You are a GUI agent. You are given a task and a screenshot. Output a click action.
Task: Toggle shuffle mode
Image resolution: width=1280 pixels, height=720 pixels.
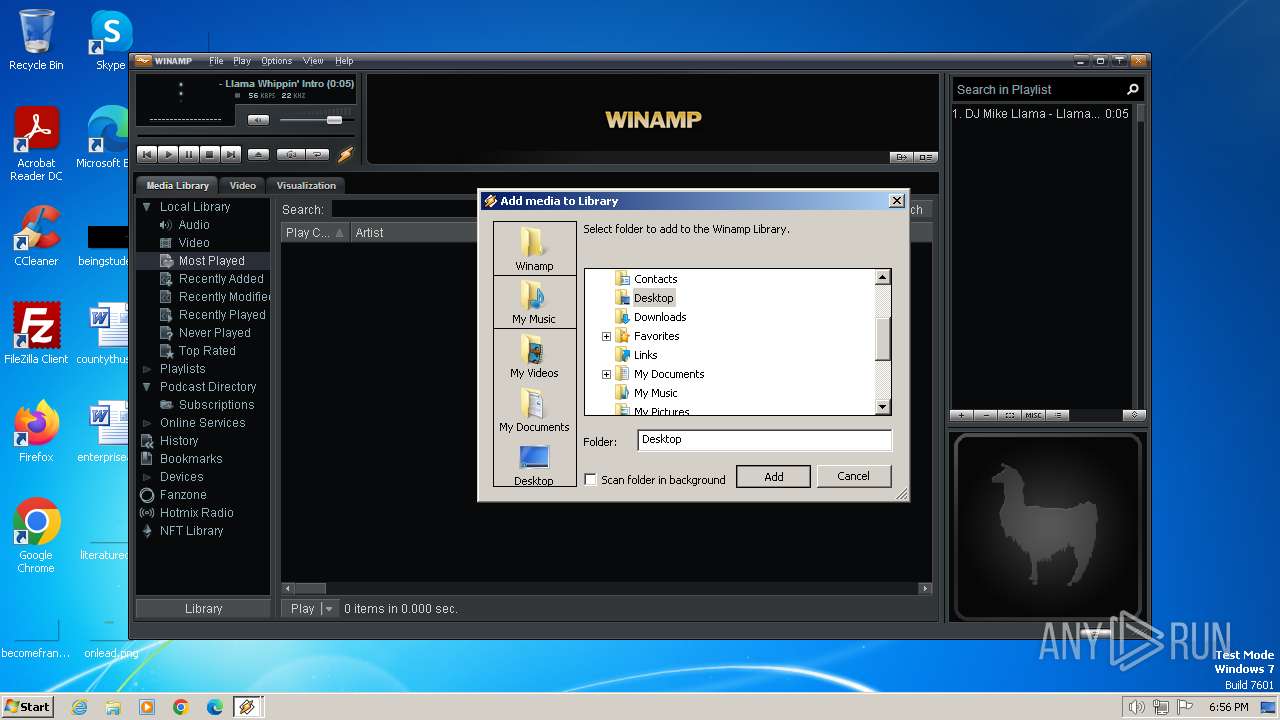pos(291,154)
